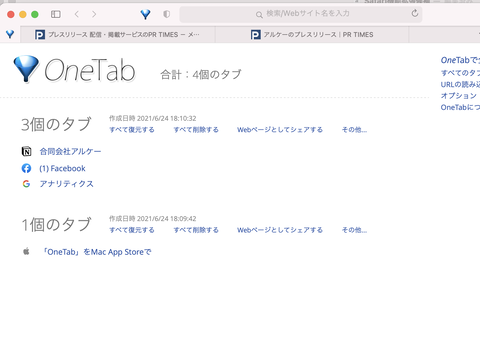Click the 作成日時 2021/6/24 18:10:32 timestamp
The width and height of the screenshot is (480, 361).
tap(153, 118)
